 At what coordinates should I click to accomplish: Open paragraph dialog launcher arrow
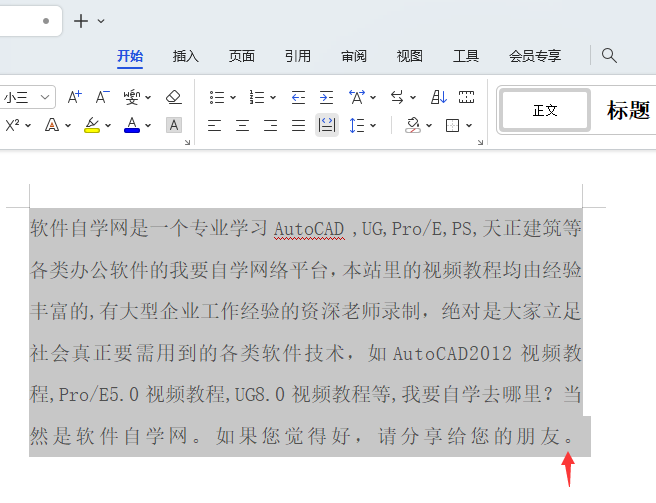(x=480, y=142)
